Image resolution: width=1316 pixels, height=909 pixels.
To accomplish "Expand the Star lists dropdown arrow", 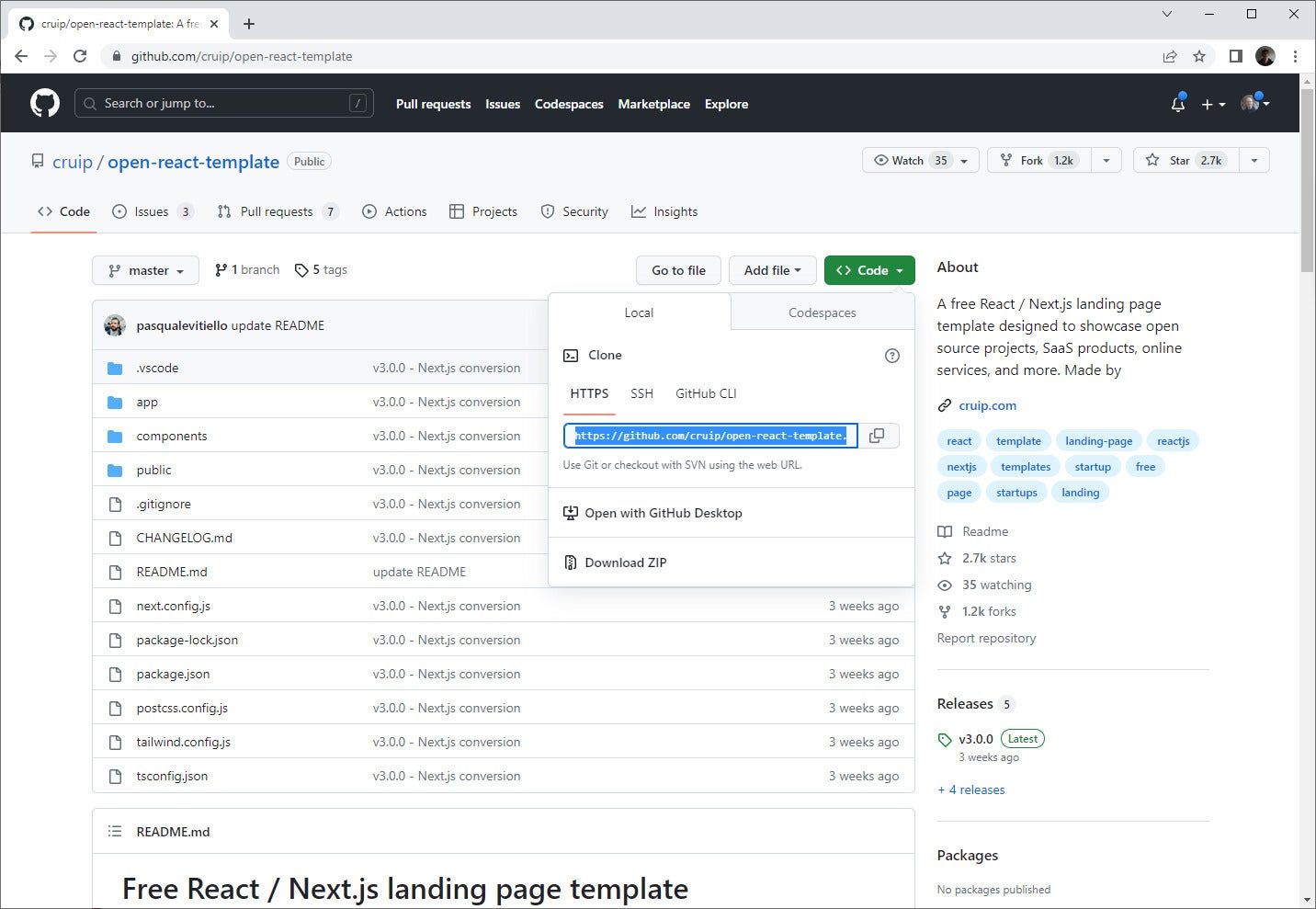I will [x=1254, y=160].
